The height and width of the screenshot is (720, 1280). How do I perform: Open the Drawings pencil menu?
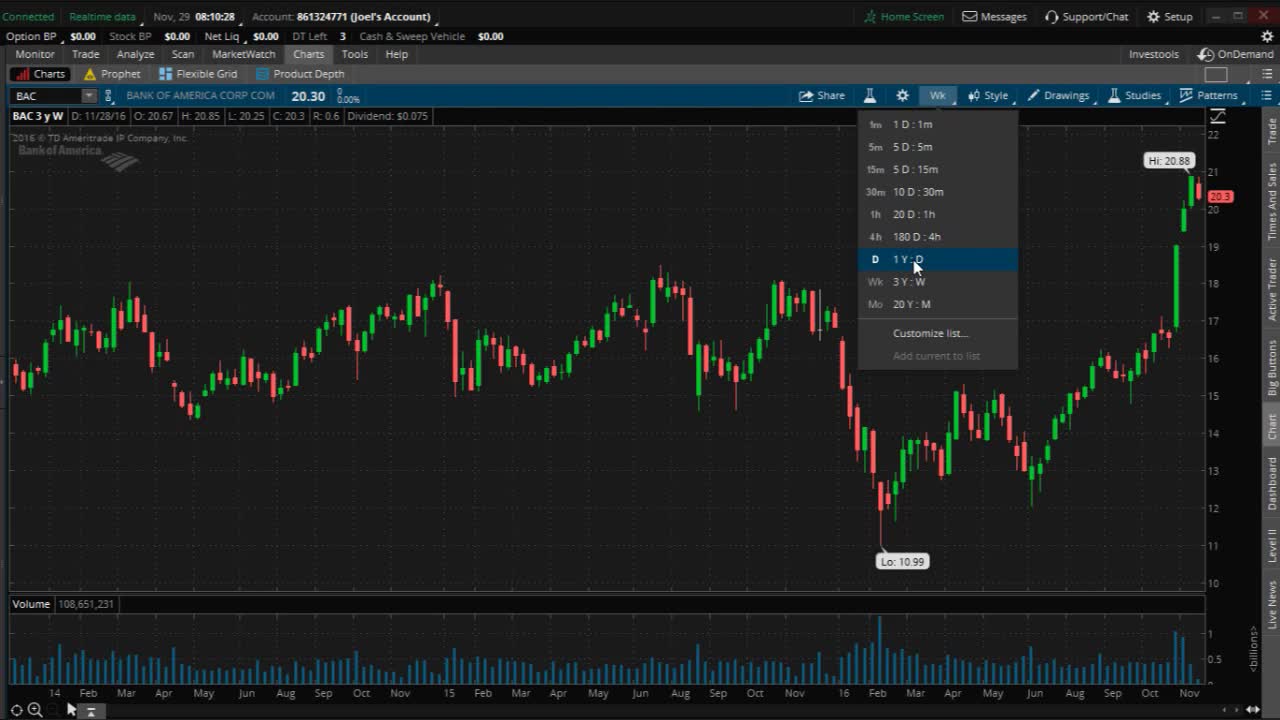point(1058,96)
